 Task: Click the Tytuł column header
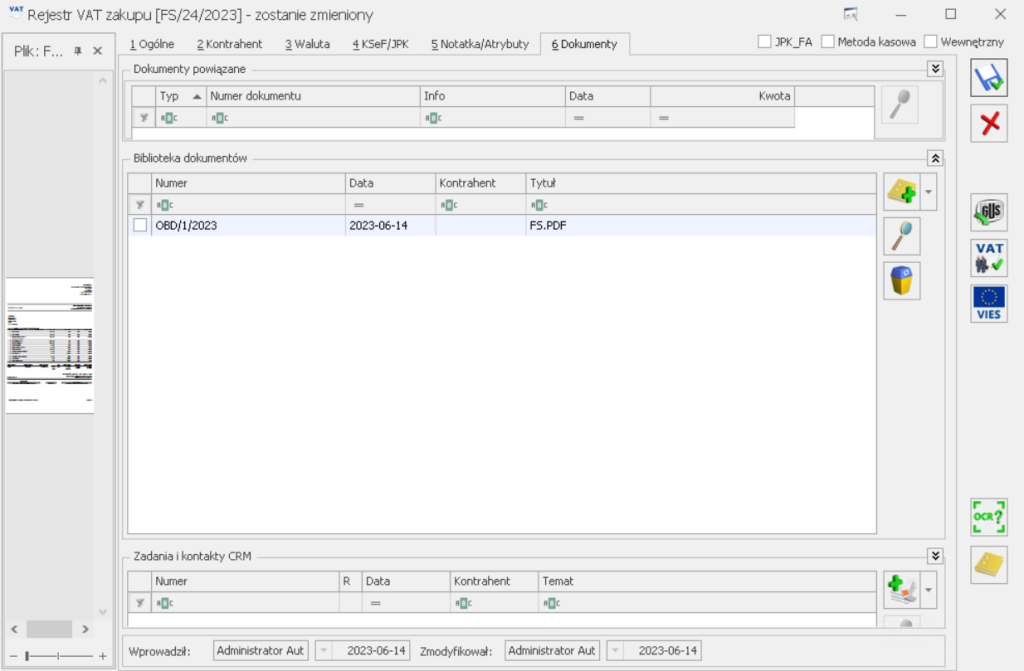701,184
